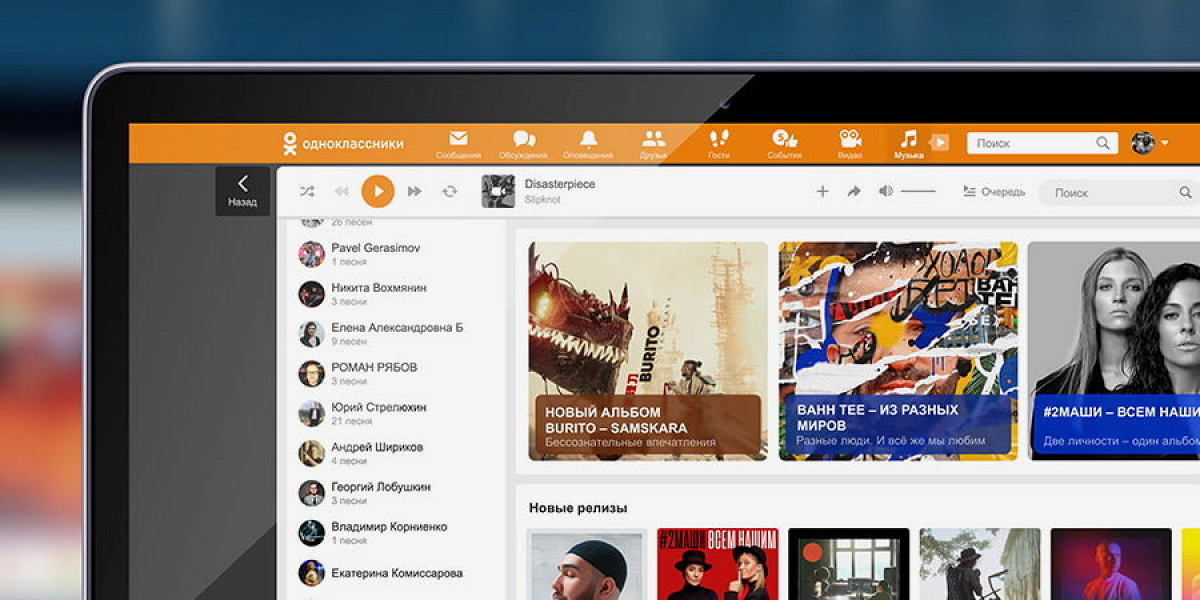Expand the Очередь queue list

pos(993,192)
